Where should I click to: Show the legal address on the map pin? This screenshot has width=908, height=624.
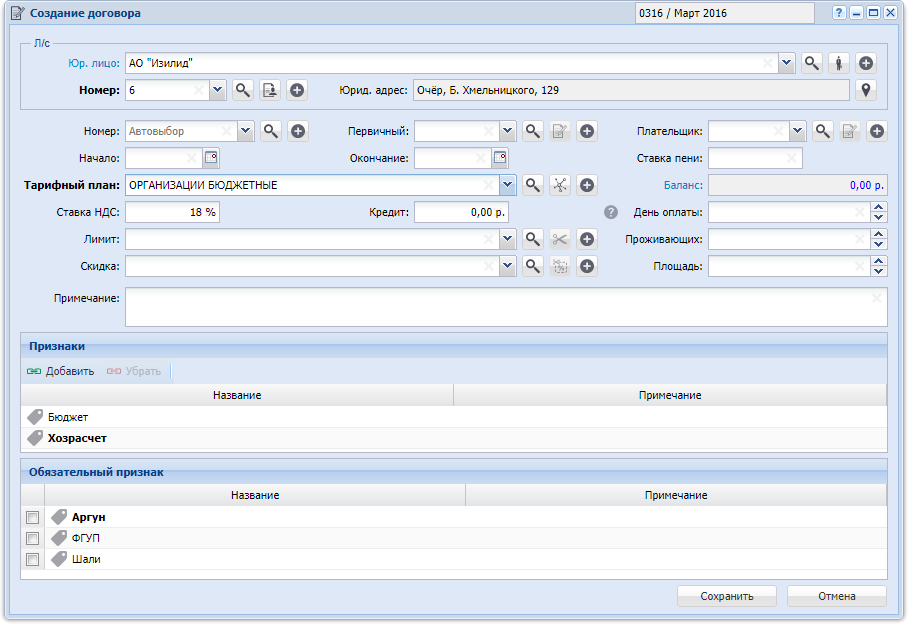[x=866, y=90]
